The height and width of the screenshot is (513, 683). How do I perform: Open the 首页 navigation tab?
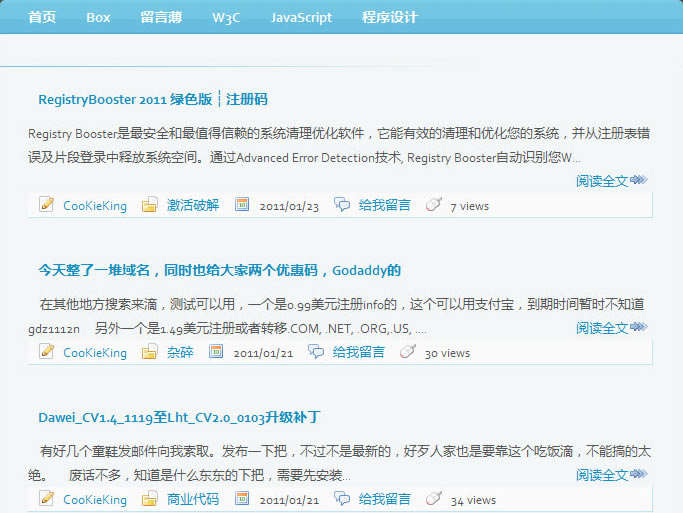point(42,17)
